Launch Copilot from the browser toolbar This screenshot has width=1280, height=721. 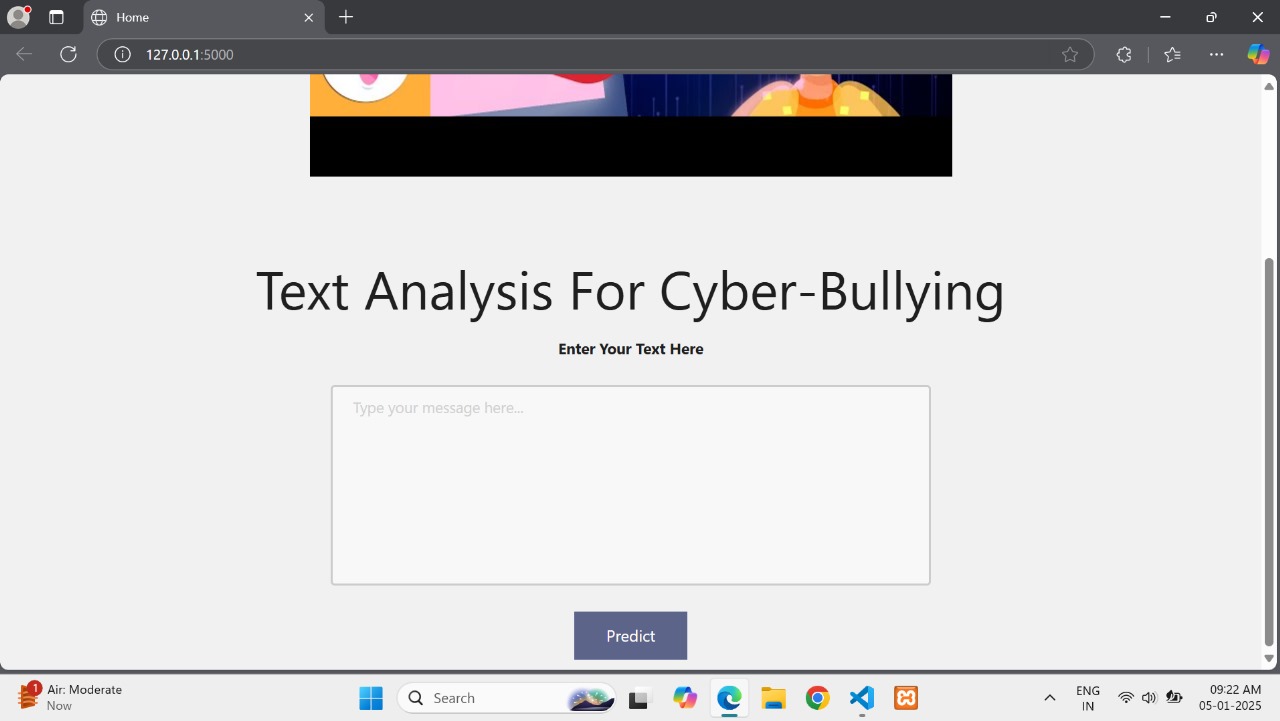[x=1258, y=54]
